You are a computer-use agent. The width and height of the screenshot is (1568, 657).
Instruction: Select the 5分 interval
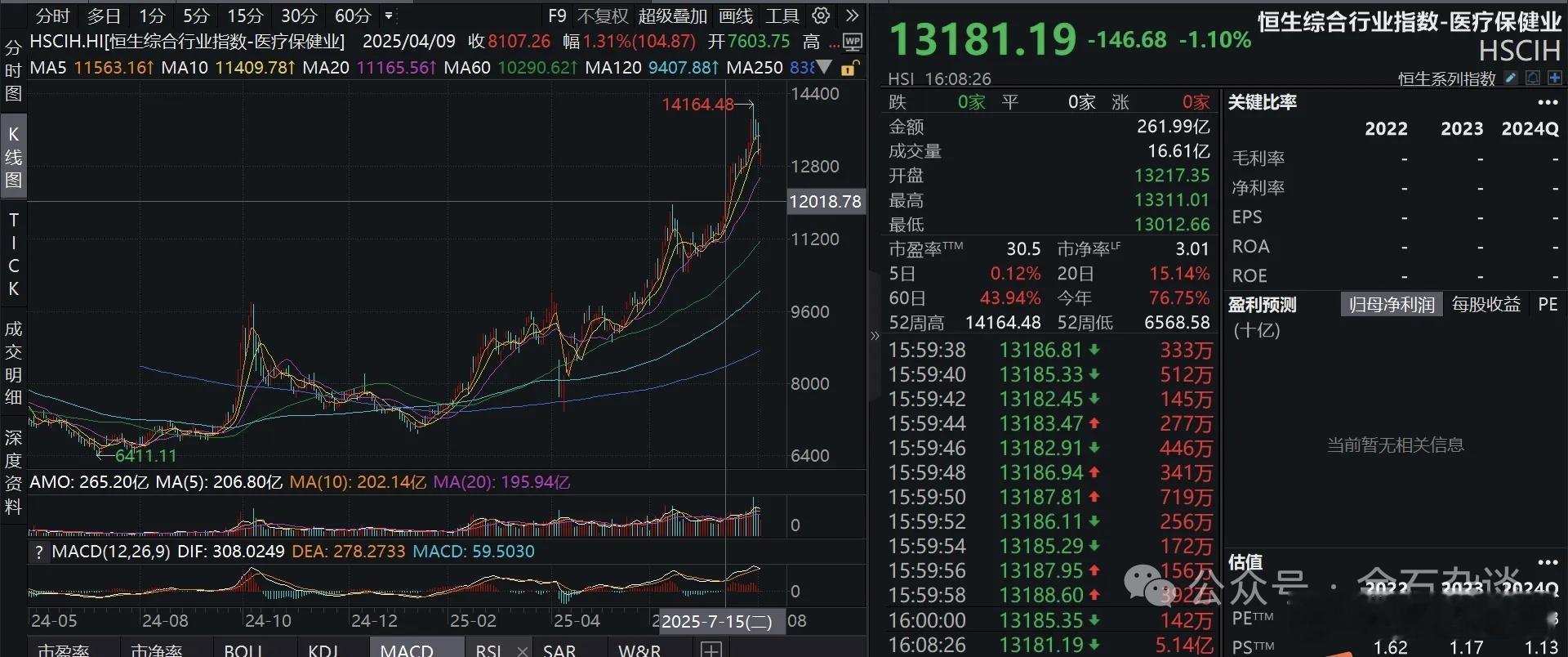point(196,16)
